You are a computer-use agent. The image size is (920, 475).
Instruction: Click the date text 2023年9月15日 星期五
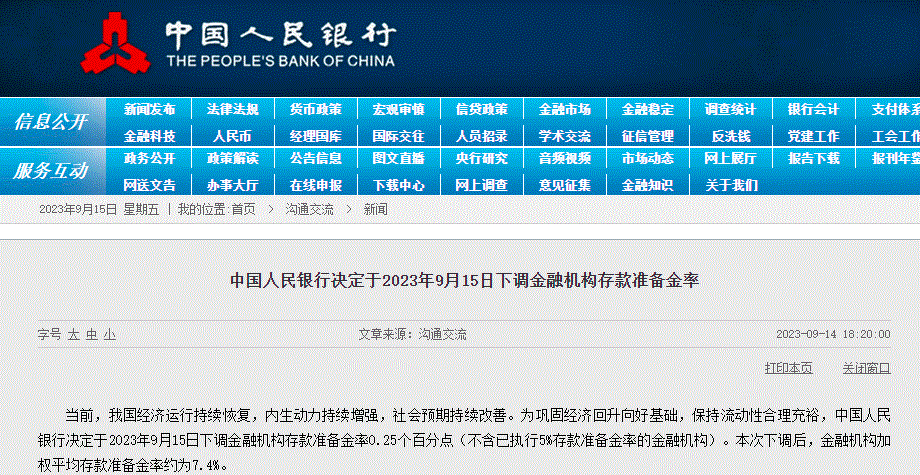(x=99, y=209)
